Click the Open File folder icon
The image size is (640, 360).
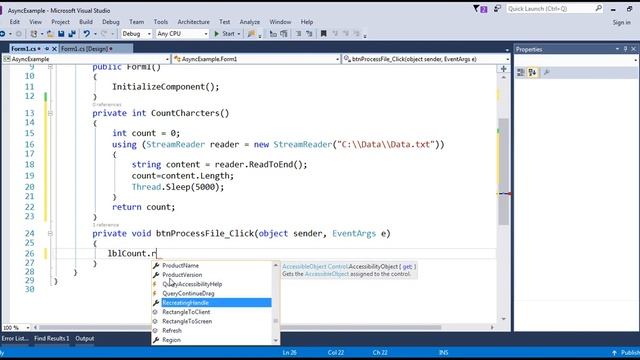point(50,34)
